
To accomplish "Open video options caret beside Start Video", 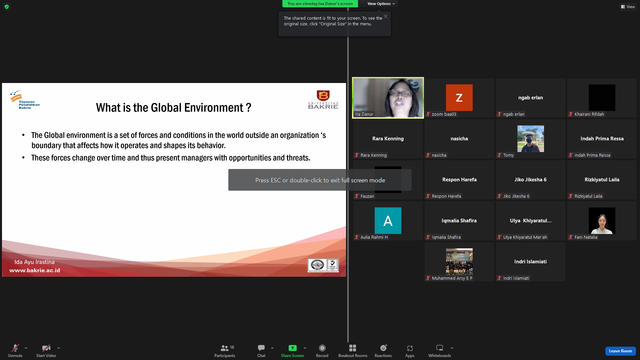I will tap(58, 348).
